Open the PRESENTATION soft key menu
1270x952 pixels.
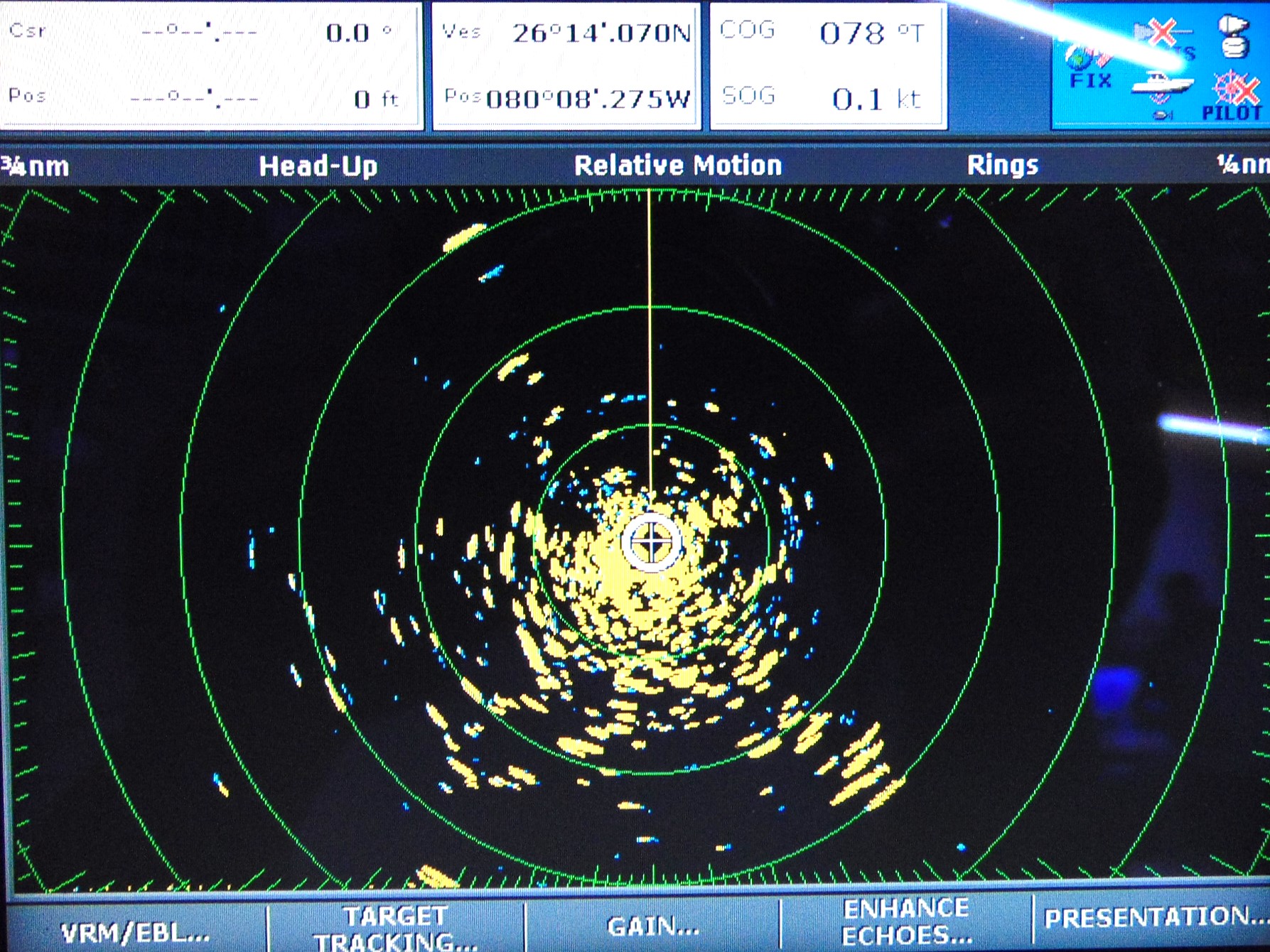[x=1153, y=917]
